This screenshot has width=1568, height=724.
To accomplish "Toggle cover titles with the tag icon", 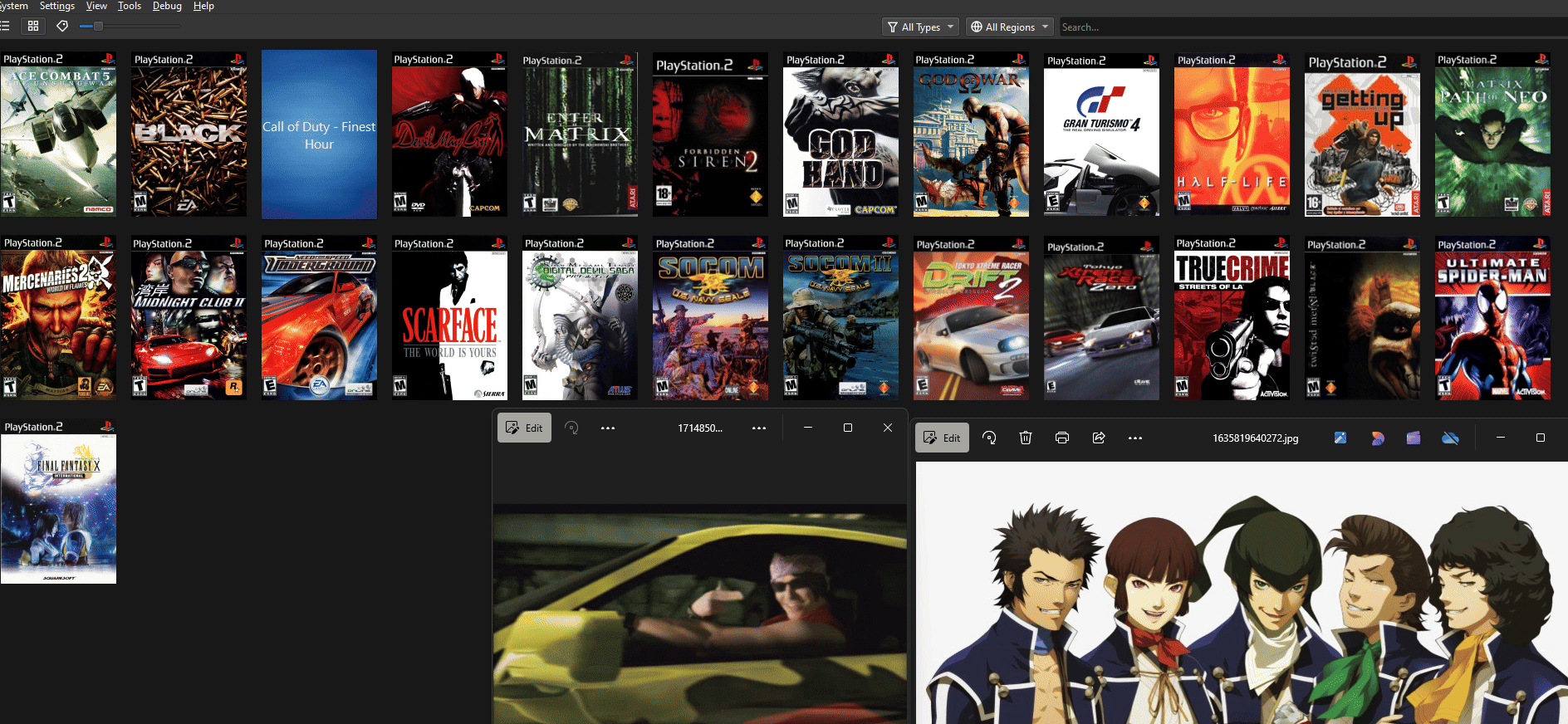I will click(x=62, y=26).
